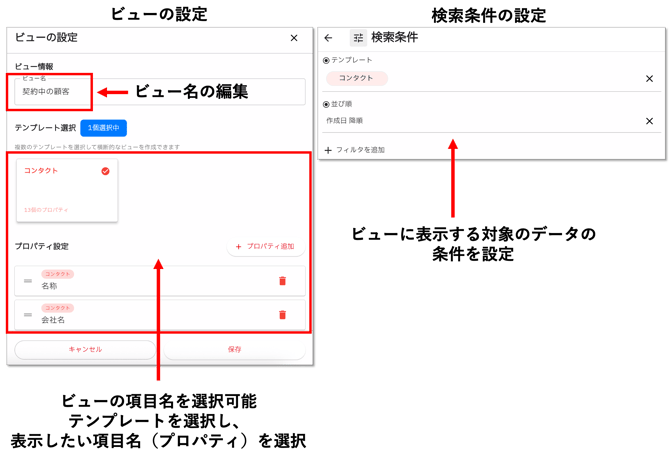Click the filter sliders icon beside 検索条件
This screenshot has height=462, width=670.
(x=358, y=38)
